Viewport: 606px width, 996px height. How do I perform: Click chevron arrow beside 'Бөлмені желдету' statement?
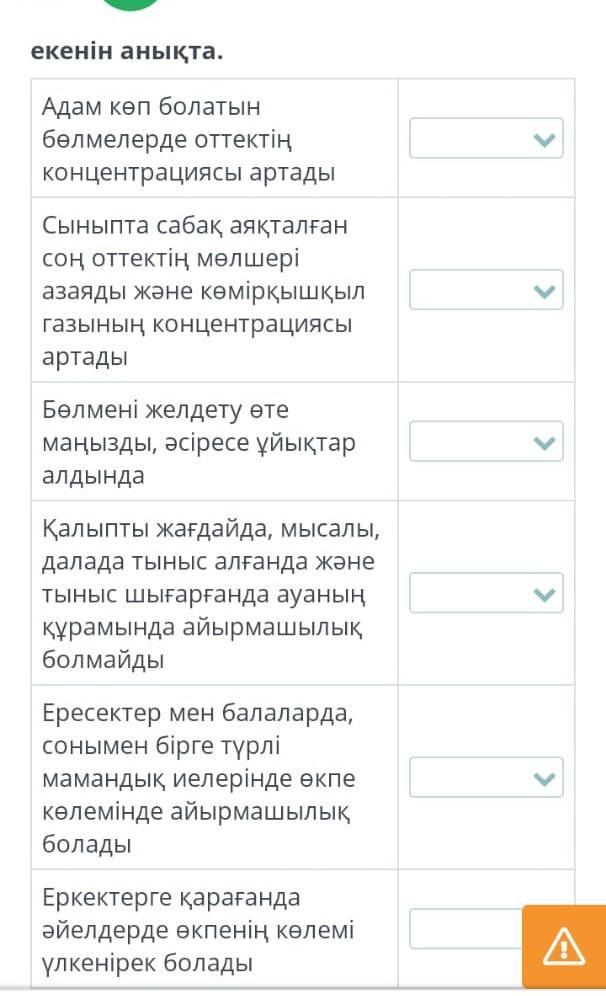tap(543, 442)
